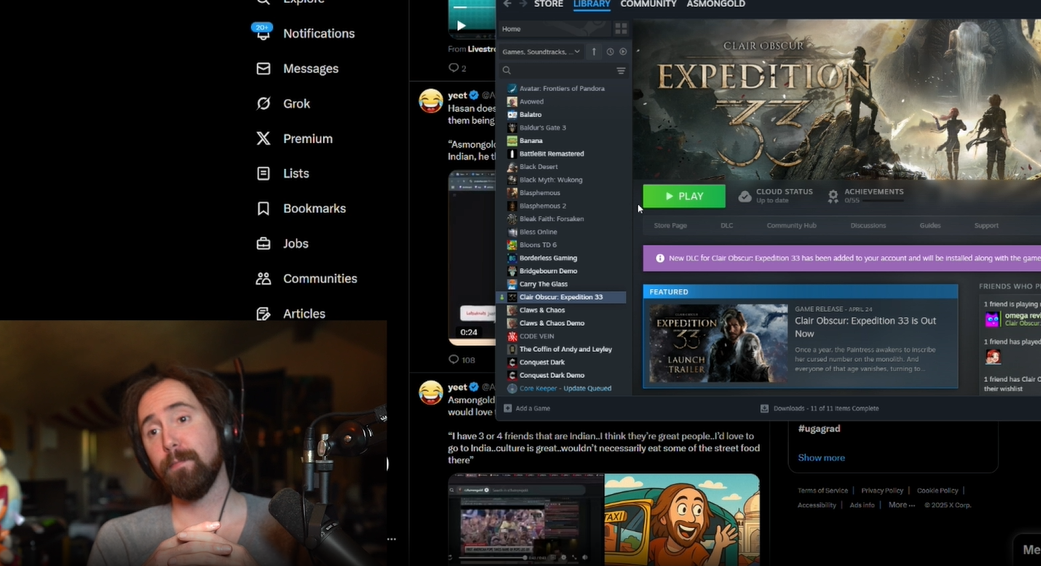The image size is (1041, 566).
Task: Open the Privacy Policy link
Action: pos(882,490)
